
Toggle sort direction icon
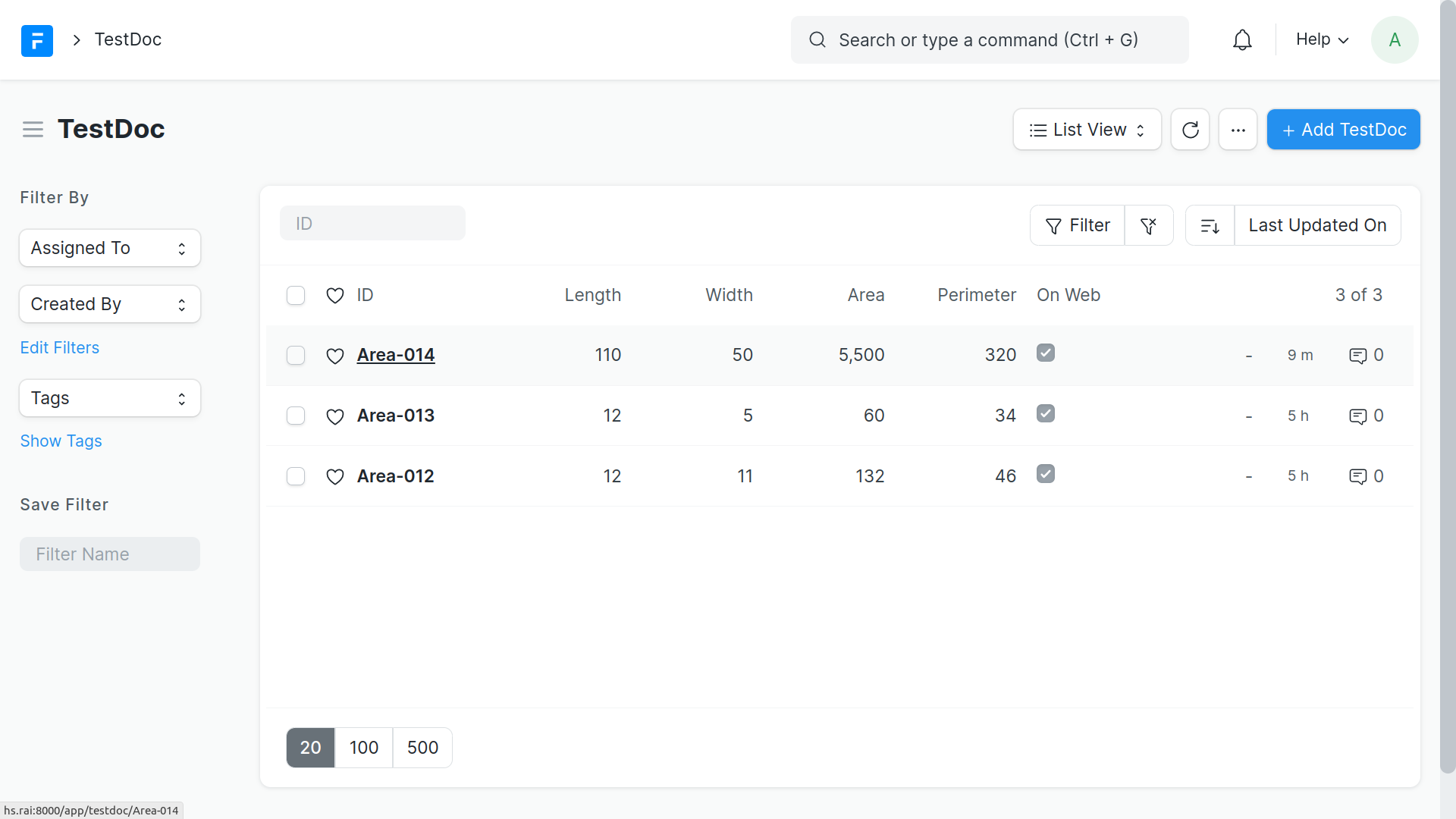click(x=1210, y=225)
